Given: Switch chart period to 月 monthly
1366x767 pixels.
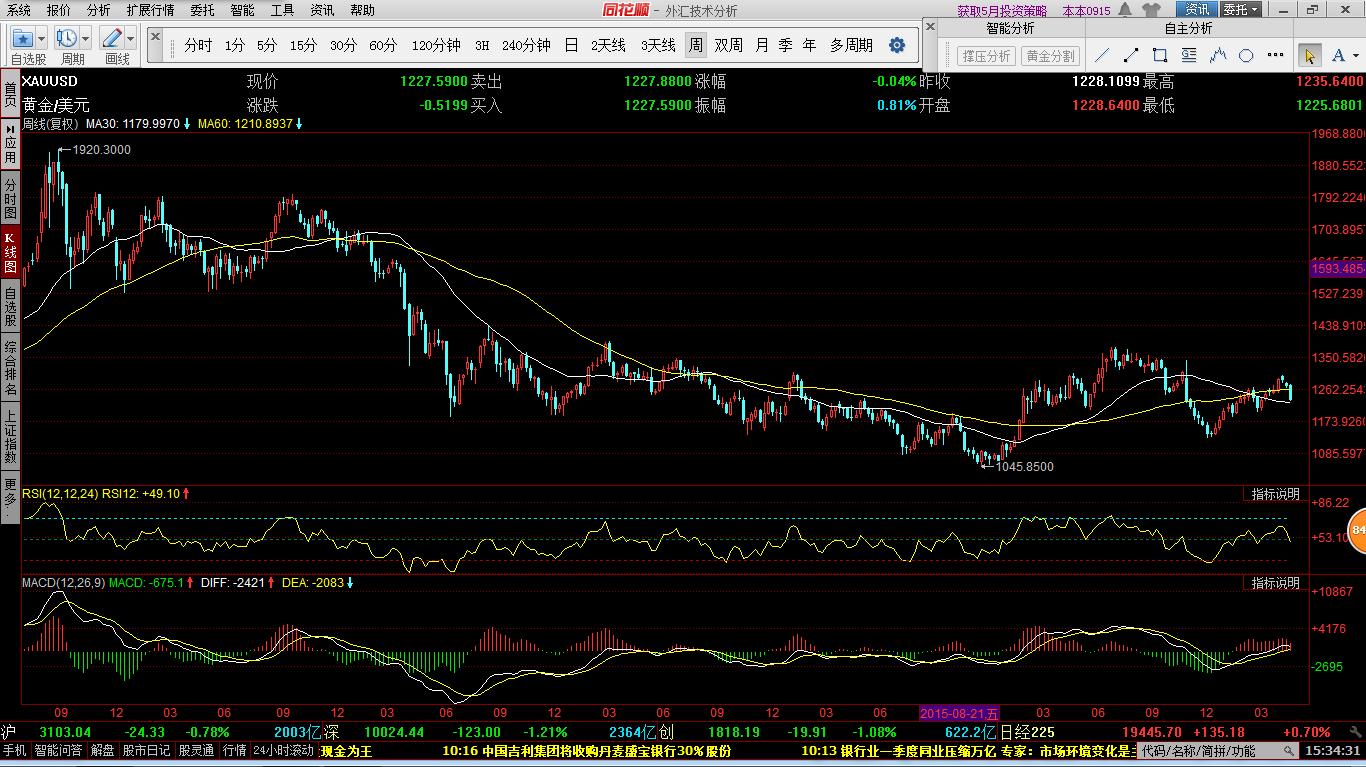Looking at the screenshot, I should click(x=762, y=45).
